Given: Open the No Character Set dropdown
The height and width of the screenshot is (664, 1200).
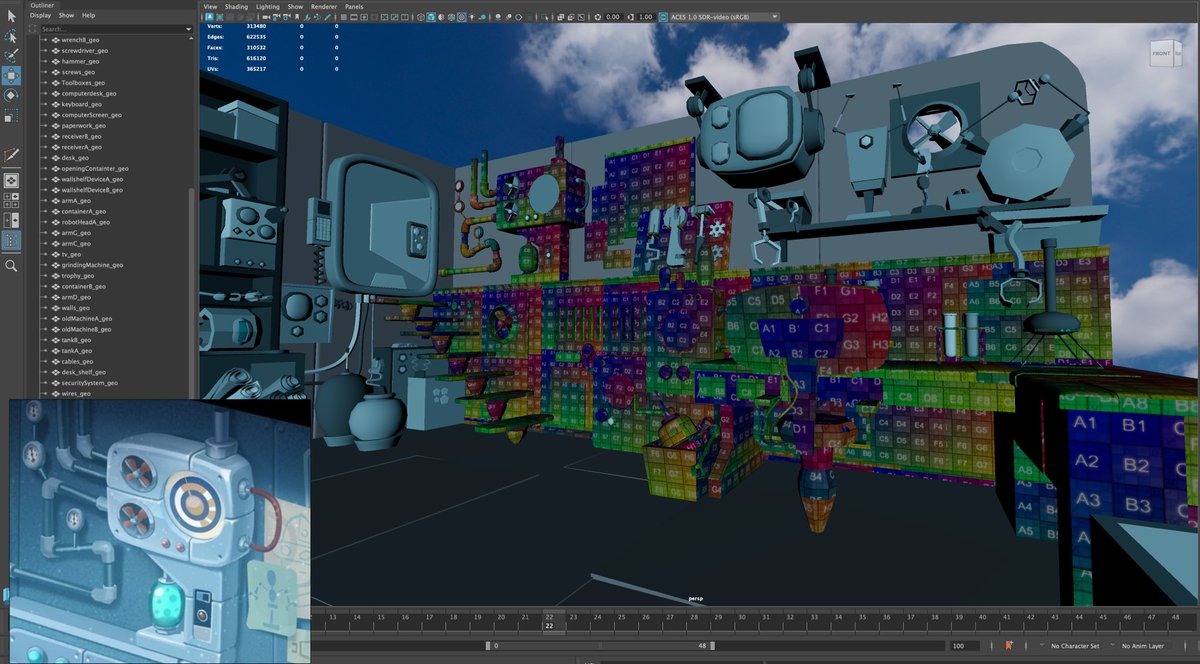Looking at the screenshot, I should pyautogui.click(x=1075, y=645).
